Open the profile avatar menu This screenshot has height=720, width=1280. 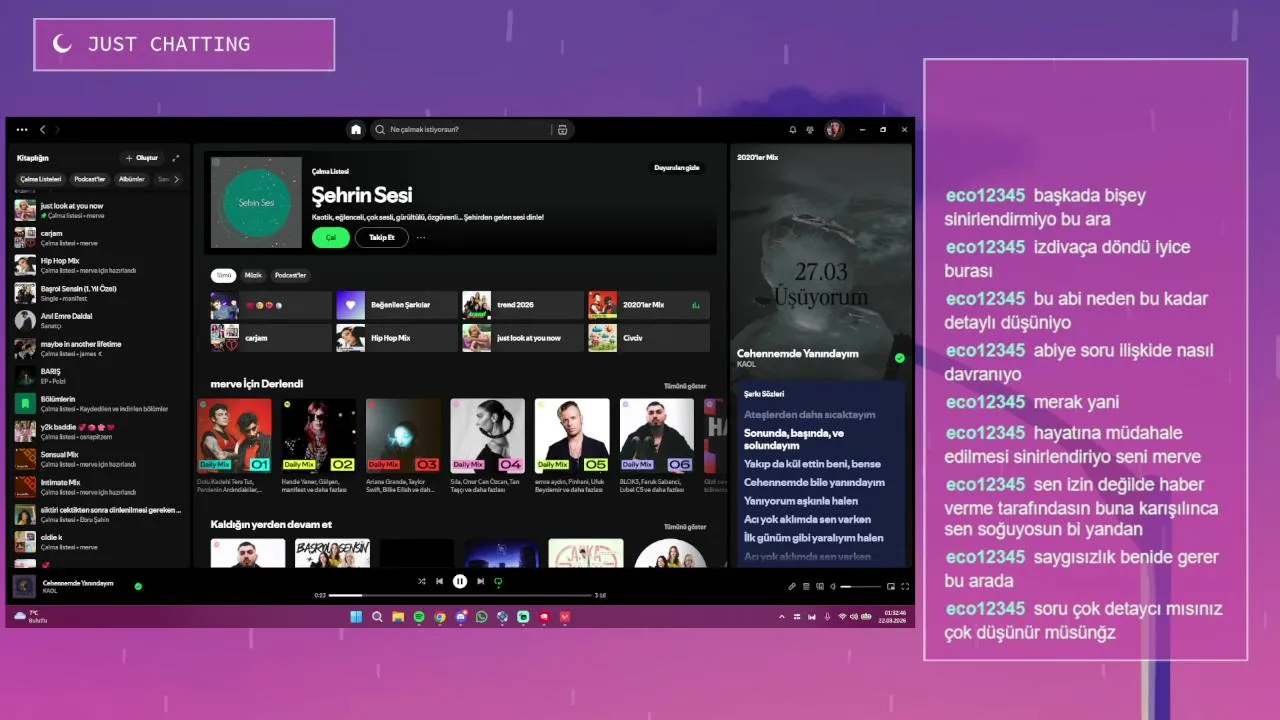834,130
